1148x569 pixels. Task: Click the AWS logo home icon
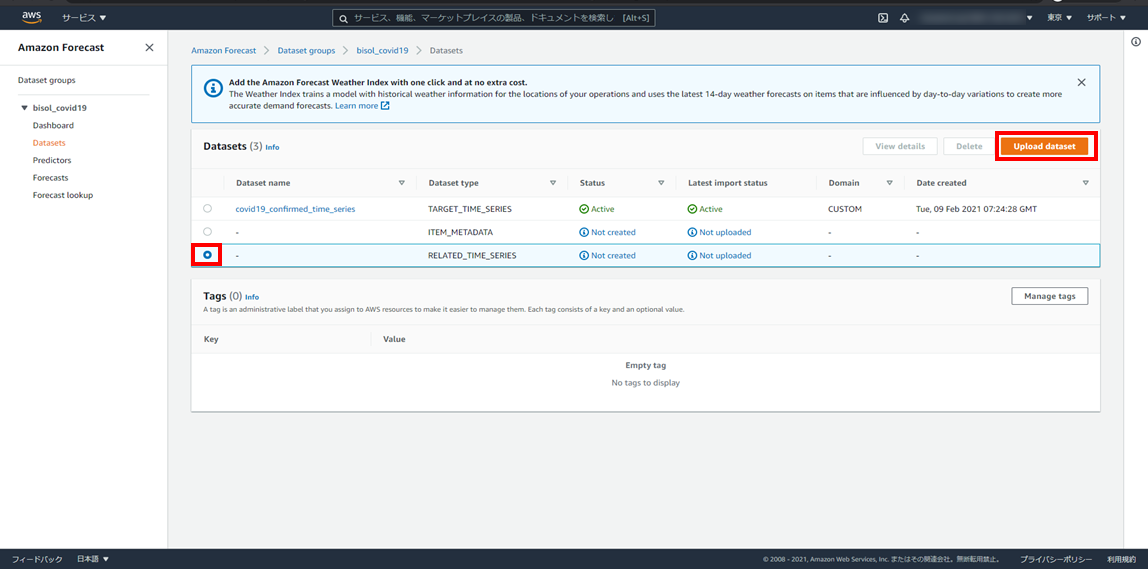pos(32,17)
